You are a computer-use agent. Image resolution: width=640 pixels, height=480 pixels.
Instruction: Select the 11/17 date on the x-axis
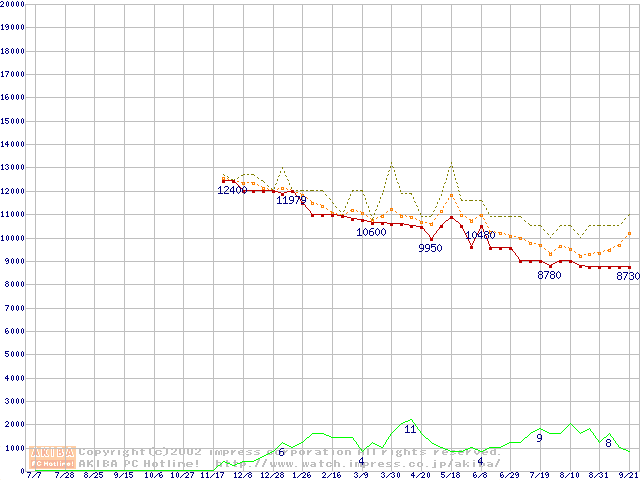(x=213, y=475)
